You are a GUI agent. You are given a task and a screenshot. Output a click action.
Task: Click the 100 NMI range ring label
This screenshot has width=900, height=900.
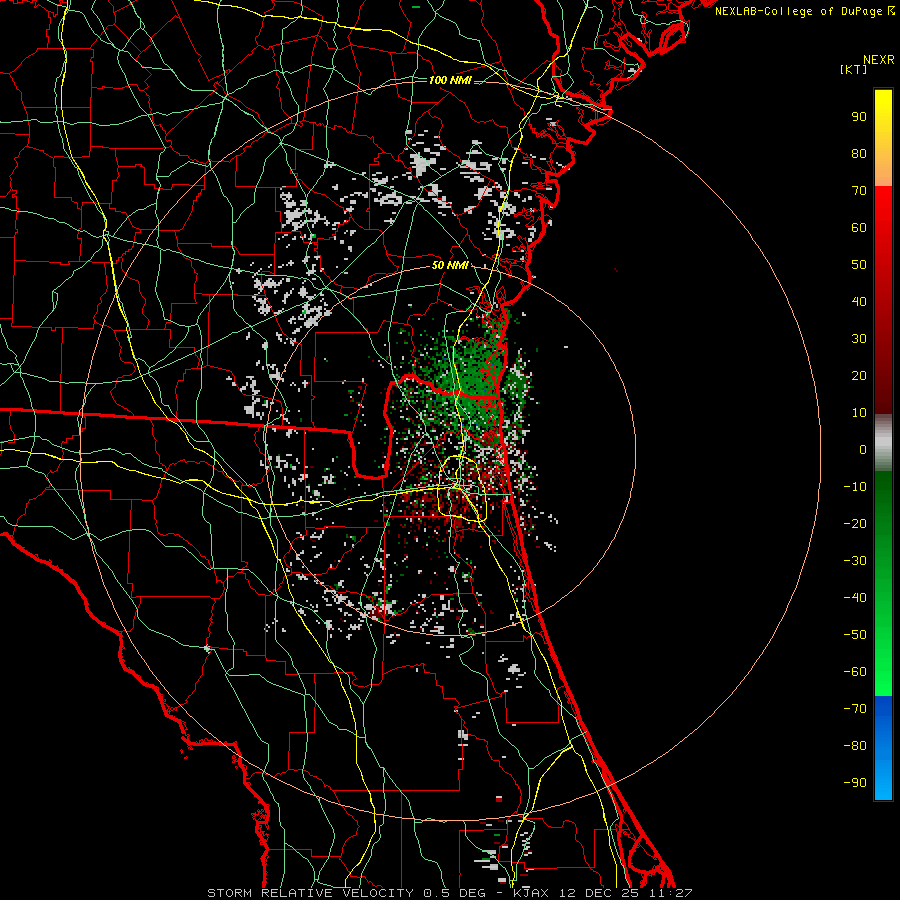pyautogui.click(x=450, y=80)
